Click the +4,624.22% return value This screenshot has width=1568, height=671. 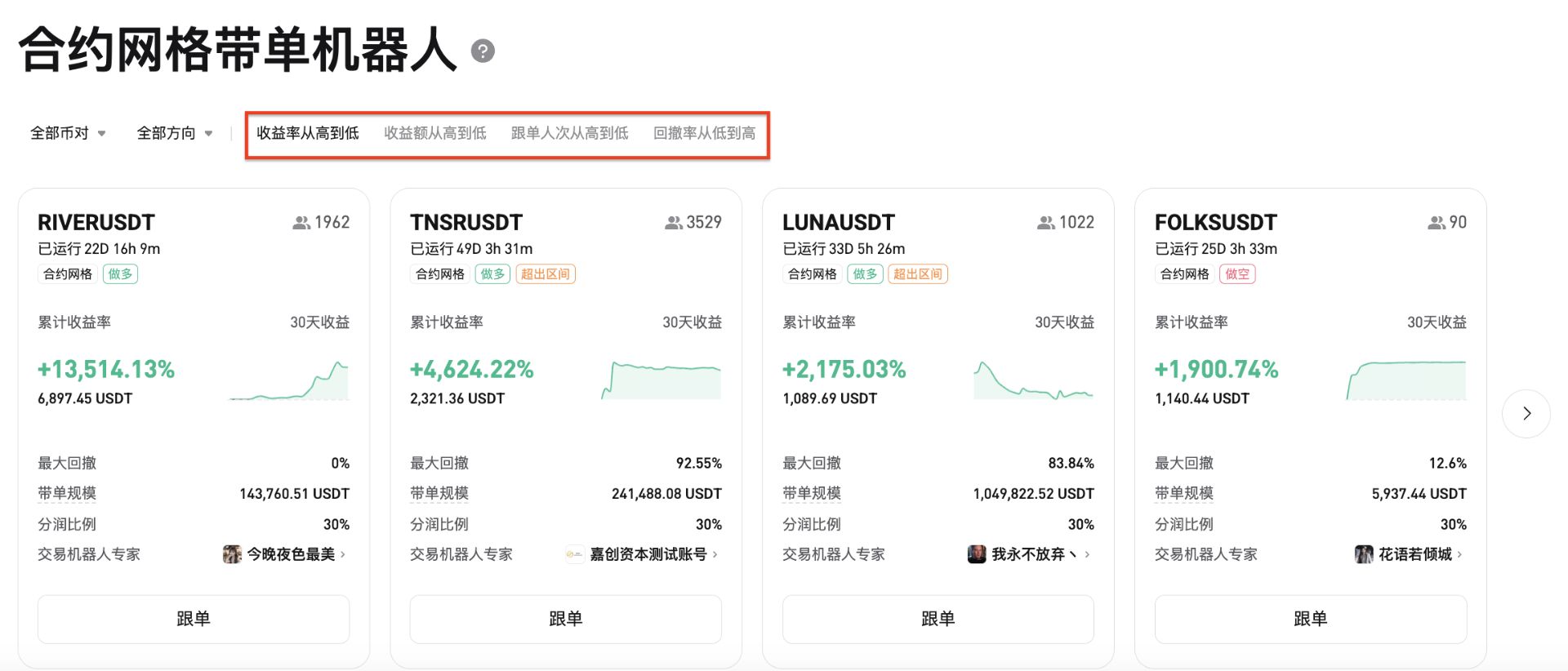(472, 370)
